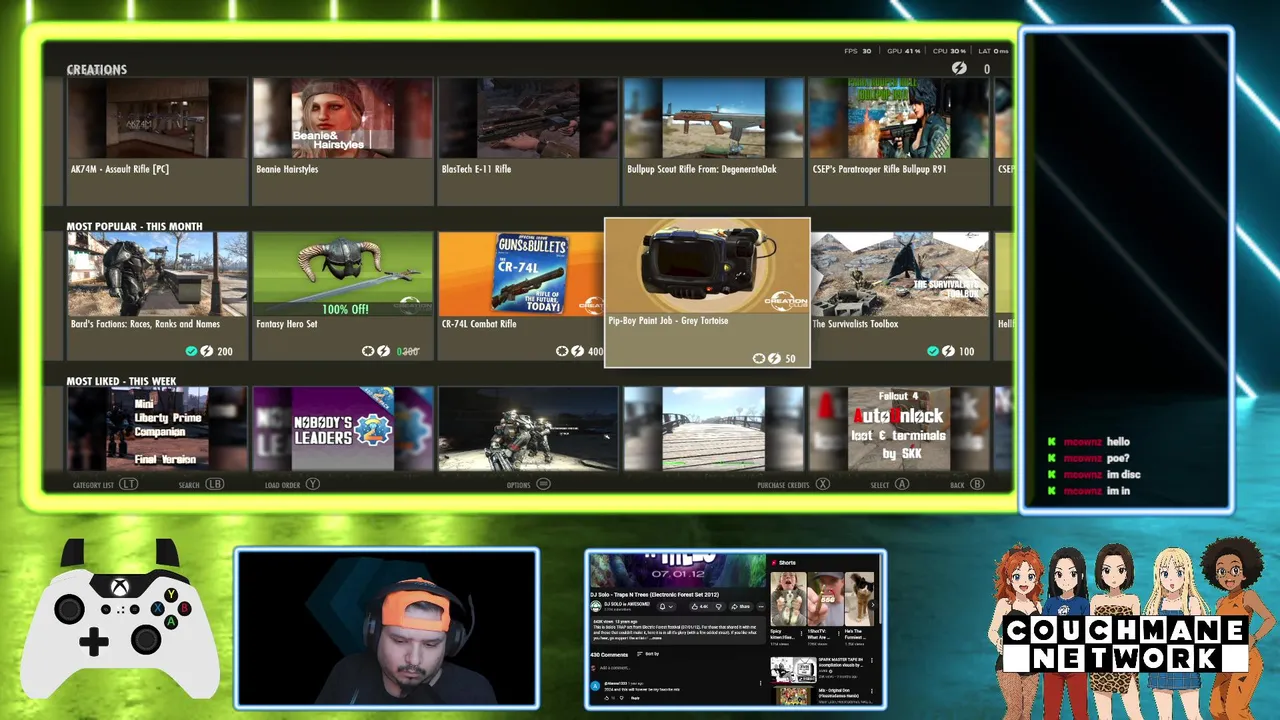Open kebab menu for 1ShotTV short

pos(839,634)
